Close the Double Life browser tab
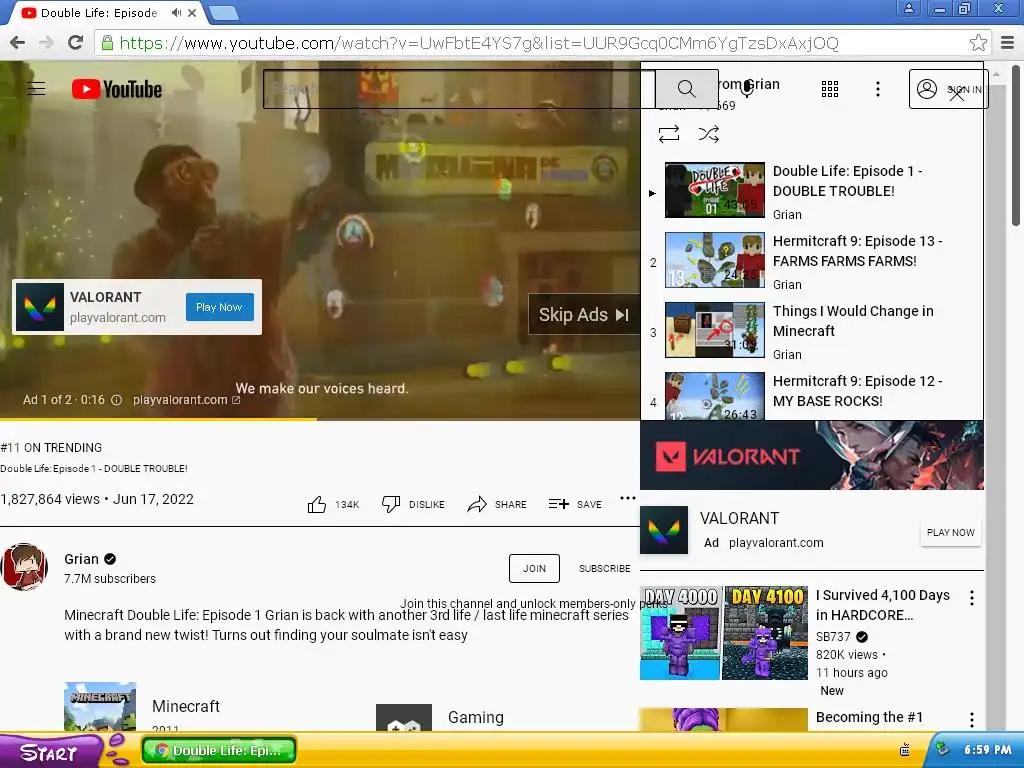 [x=192, y=12]
